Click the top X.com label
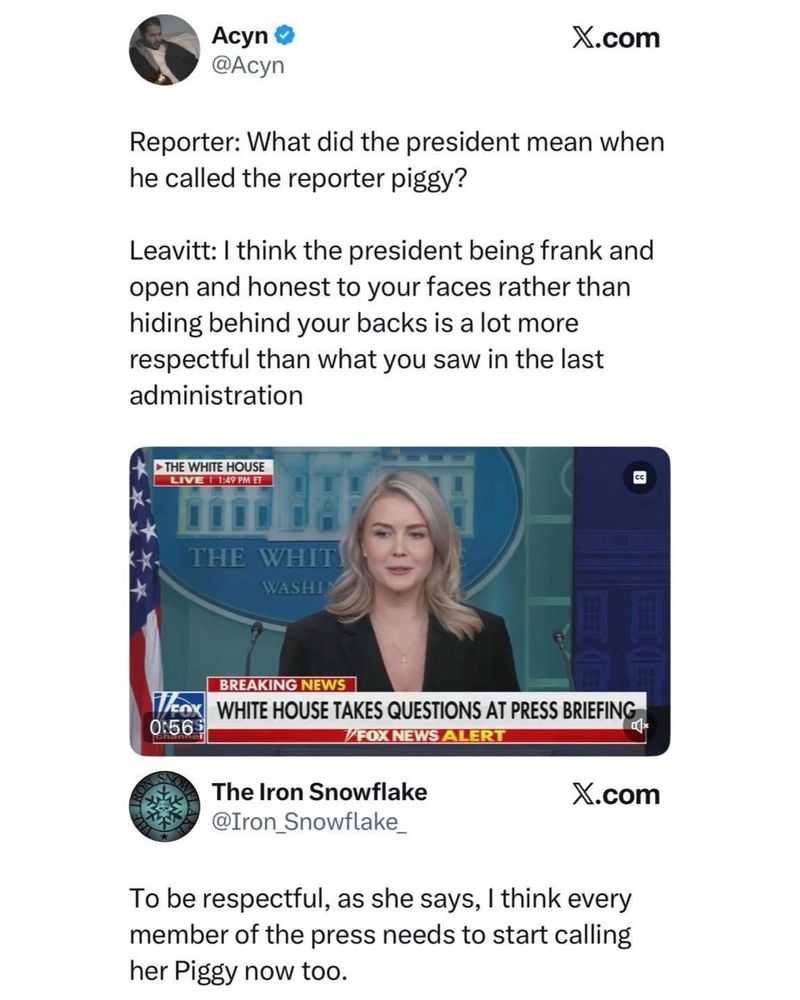Screen dimensions: 800x1000 tap(616, 38)
